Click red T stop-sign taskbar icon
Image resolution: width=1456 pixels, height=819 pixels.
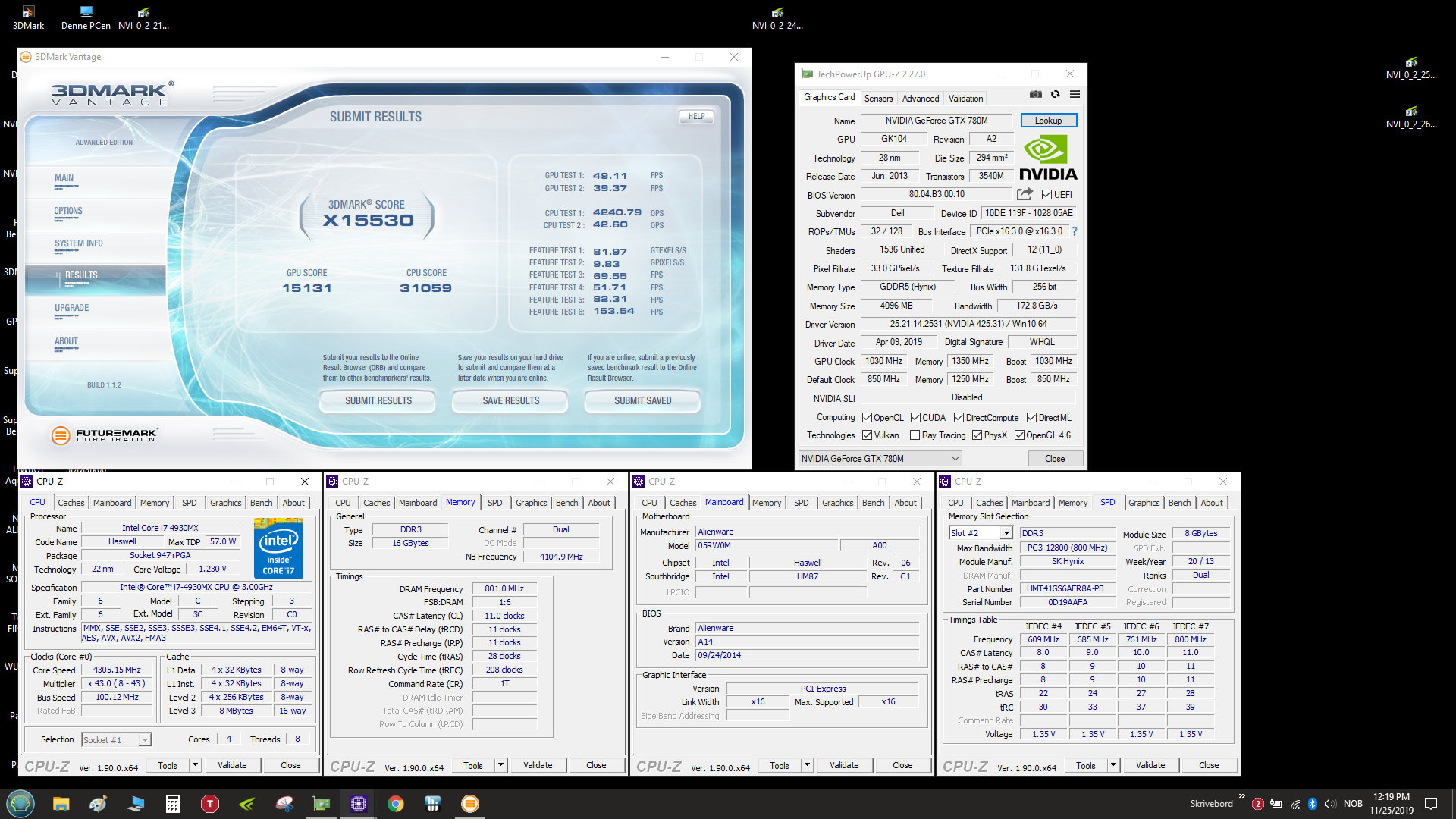coord(210,804)
